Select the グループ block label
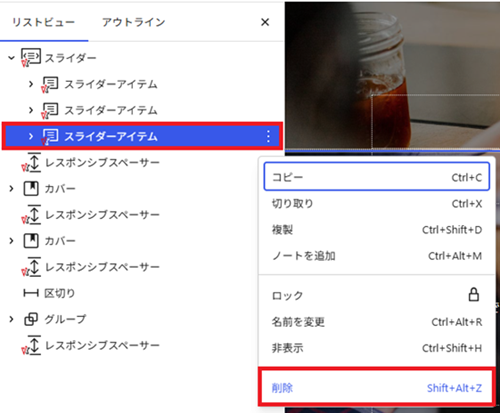This screenshot has width=500, height=413. click(65, 319)
